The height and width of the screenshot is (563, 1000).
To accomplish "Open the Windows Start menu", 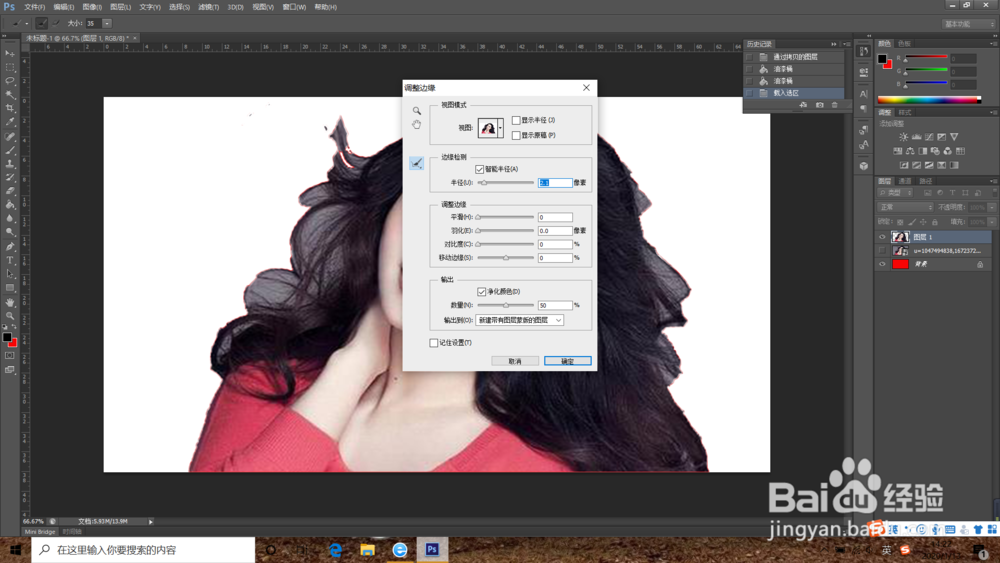I will pyautogui.click(x=15, y=550).
